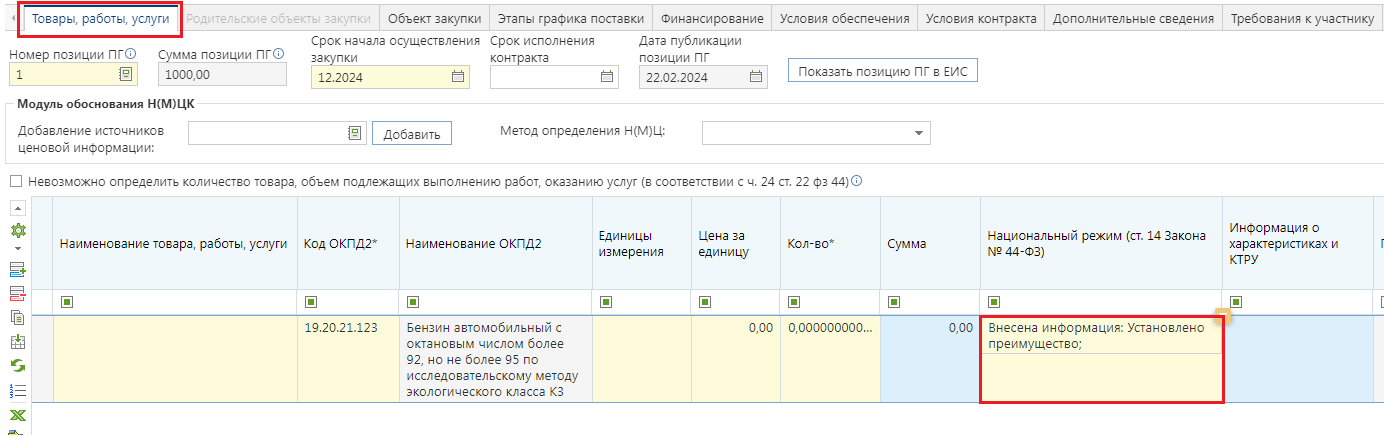
Task: Click Показать позицию ПГ в ЕИС button
Action: tap(882, 71)
